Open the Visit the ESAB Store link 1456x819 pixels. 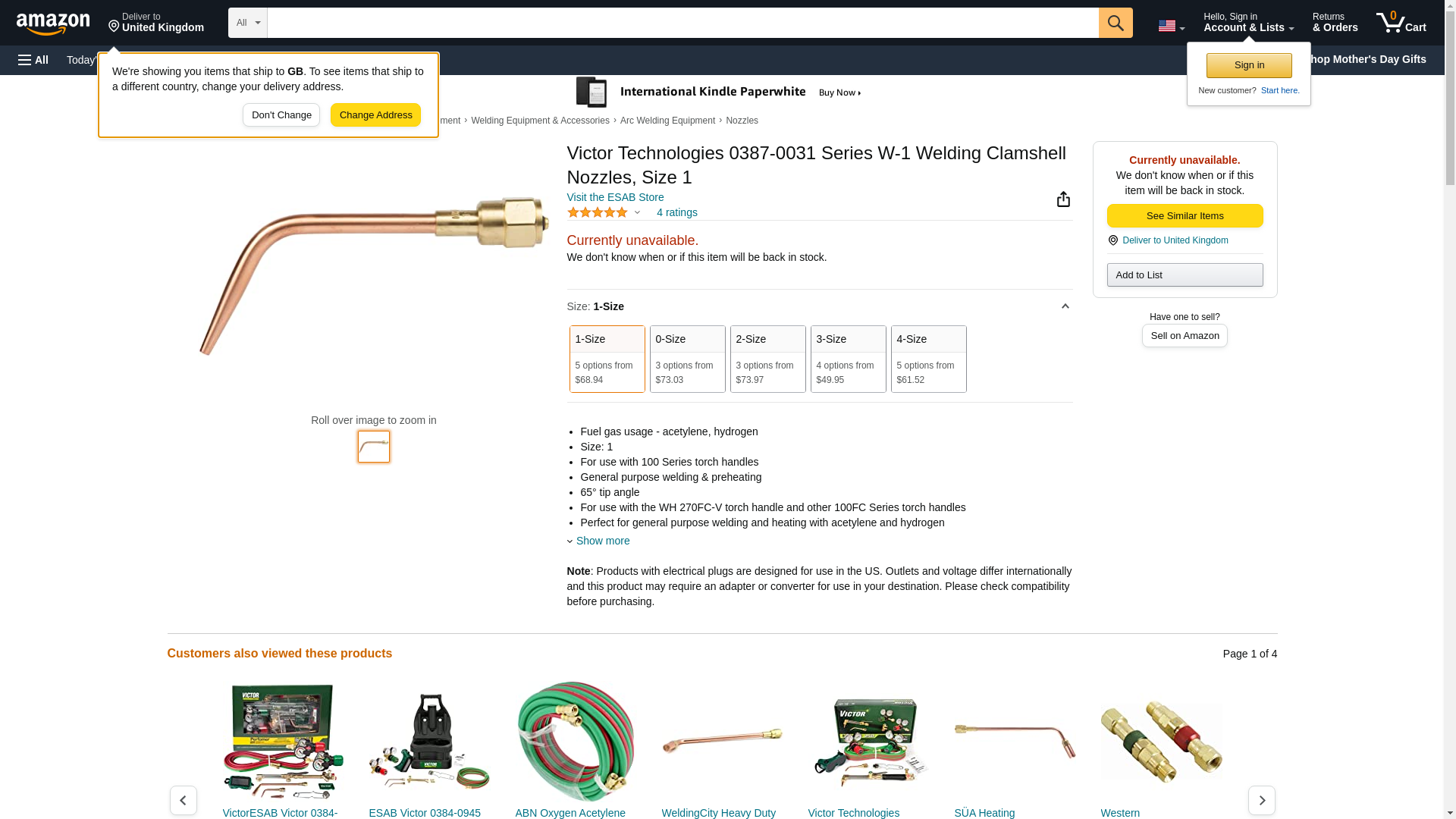click(615, 197)
